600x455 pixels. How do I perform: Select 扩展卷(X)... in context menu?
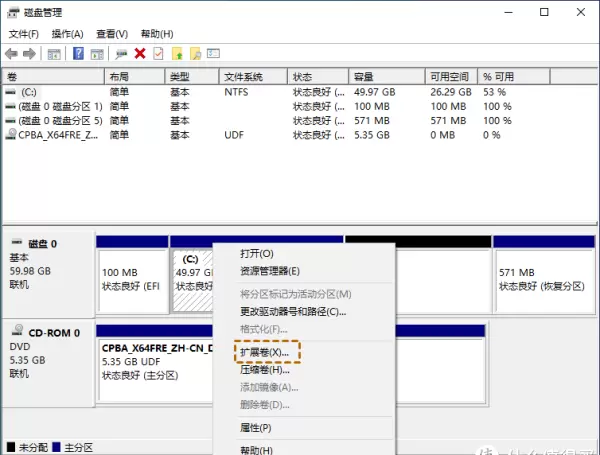click(265, 352)
